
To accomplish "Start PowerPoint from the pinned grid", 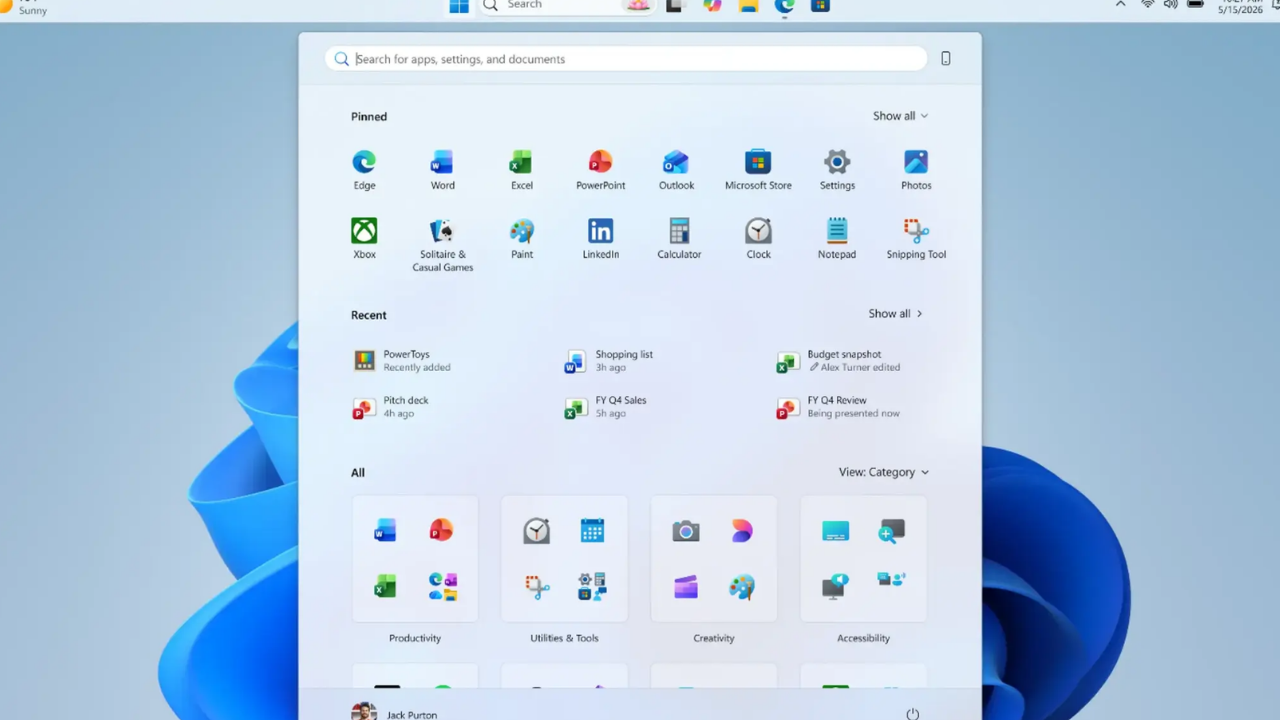I will (x=600, y=170).
